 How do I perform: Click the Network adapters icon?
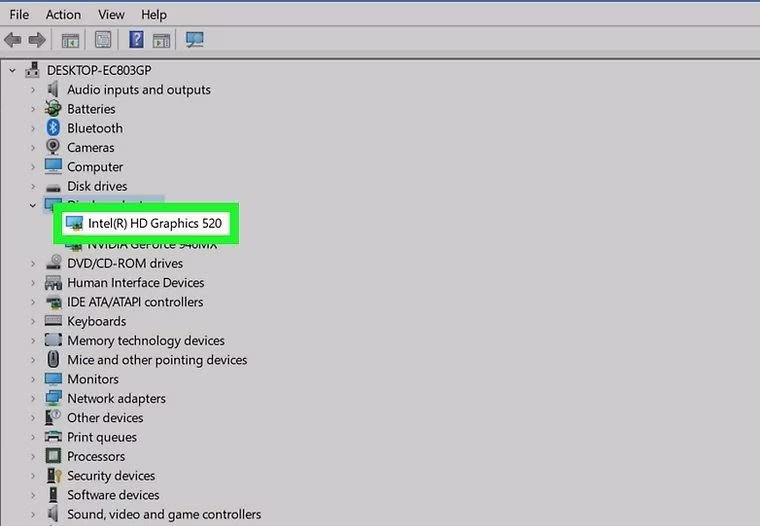(53, 398)
